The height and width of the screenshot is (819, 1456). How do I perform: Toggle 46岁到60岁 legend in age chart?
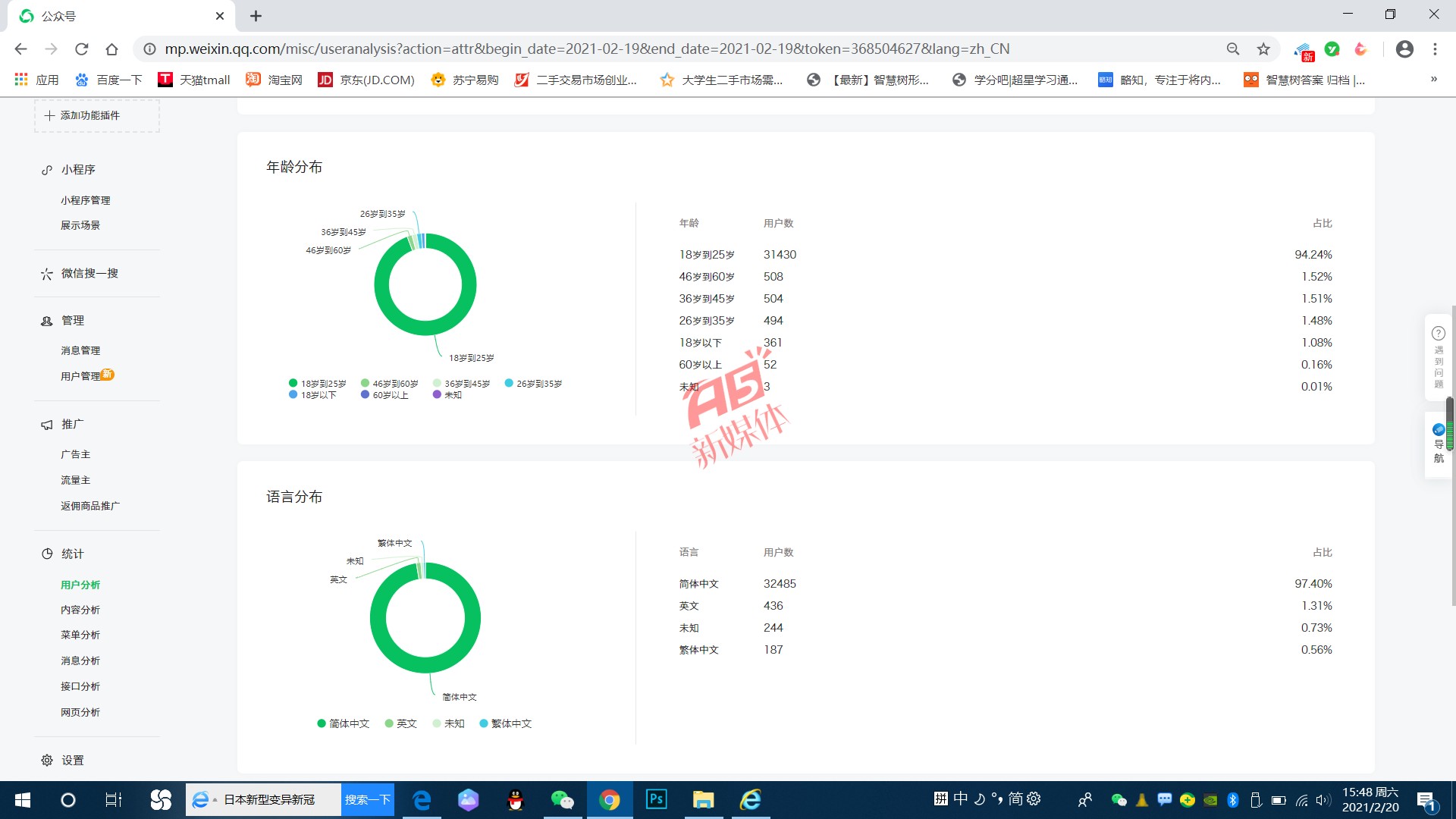[390, 384]
